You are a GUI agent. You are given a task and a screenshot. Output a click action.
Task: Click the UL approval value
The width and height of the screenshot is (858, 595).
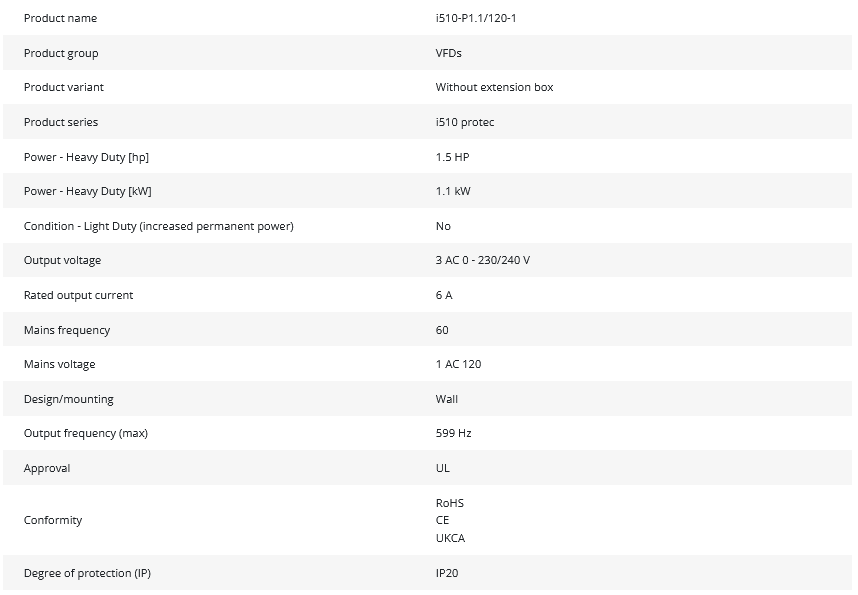(x=443, y=468)
